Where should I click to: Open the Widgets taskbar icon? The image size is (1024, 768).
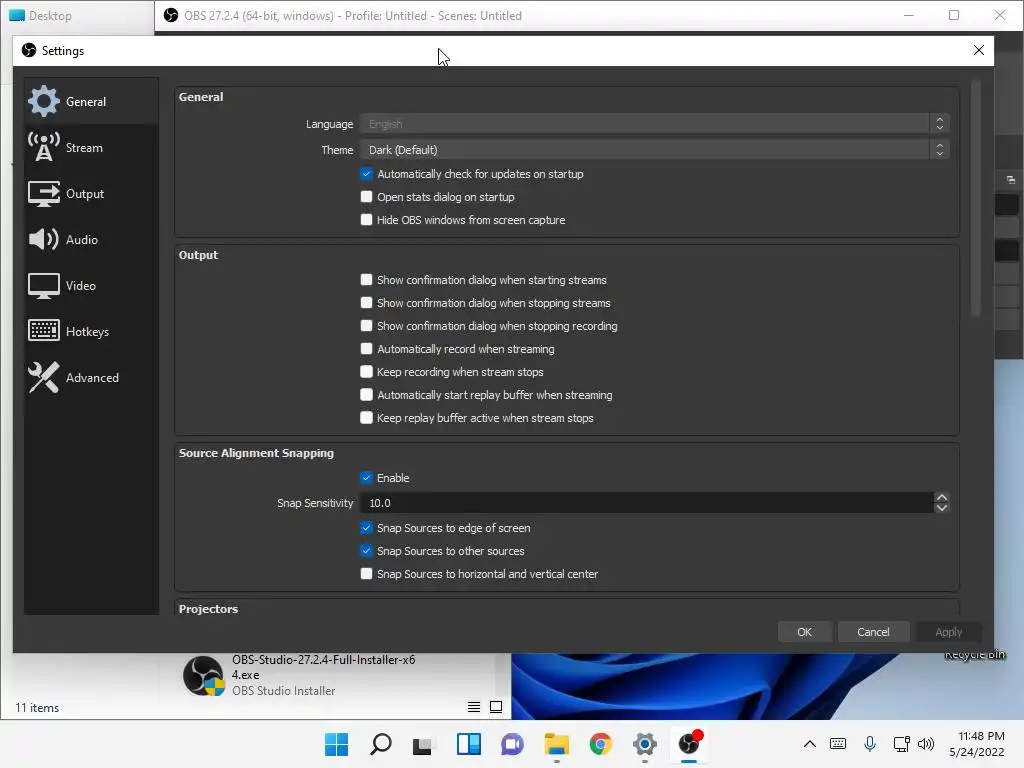(x=469, y=744)
